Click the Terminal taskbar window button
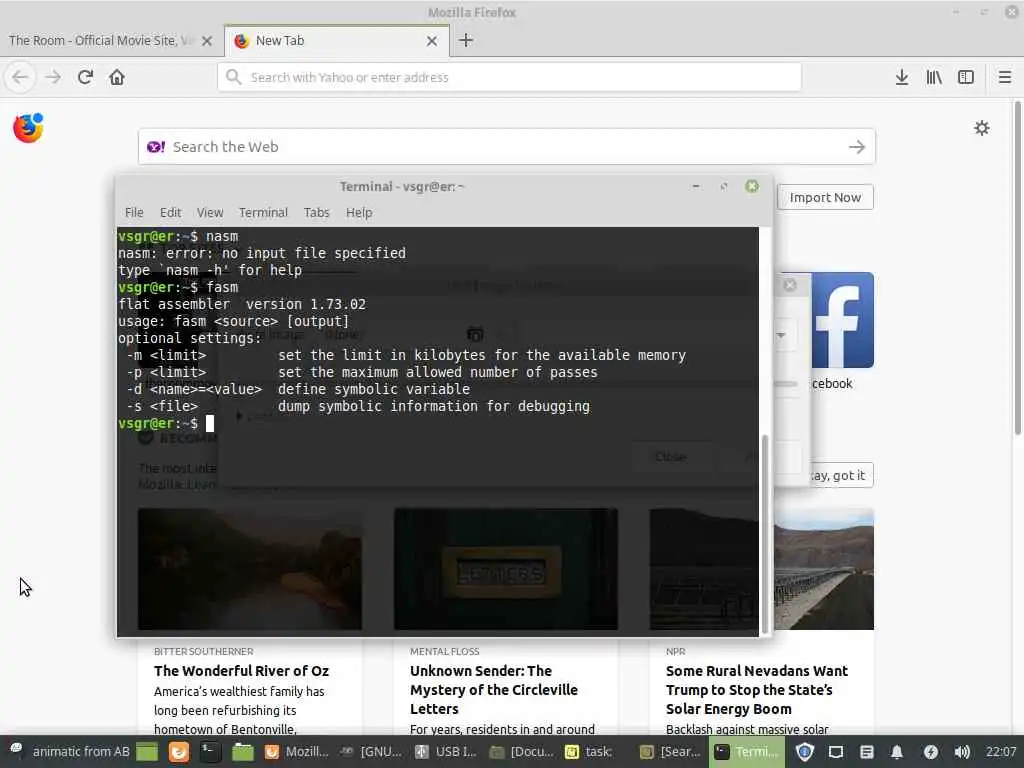Viewport: 1024px width, 768px height. point(746,752)
